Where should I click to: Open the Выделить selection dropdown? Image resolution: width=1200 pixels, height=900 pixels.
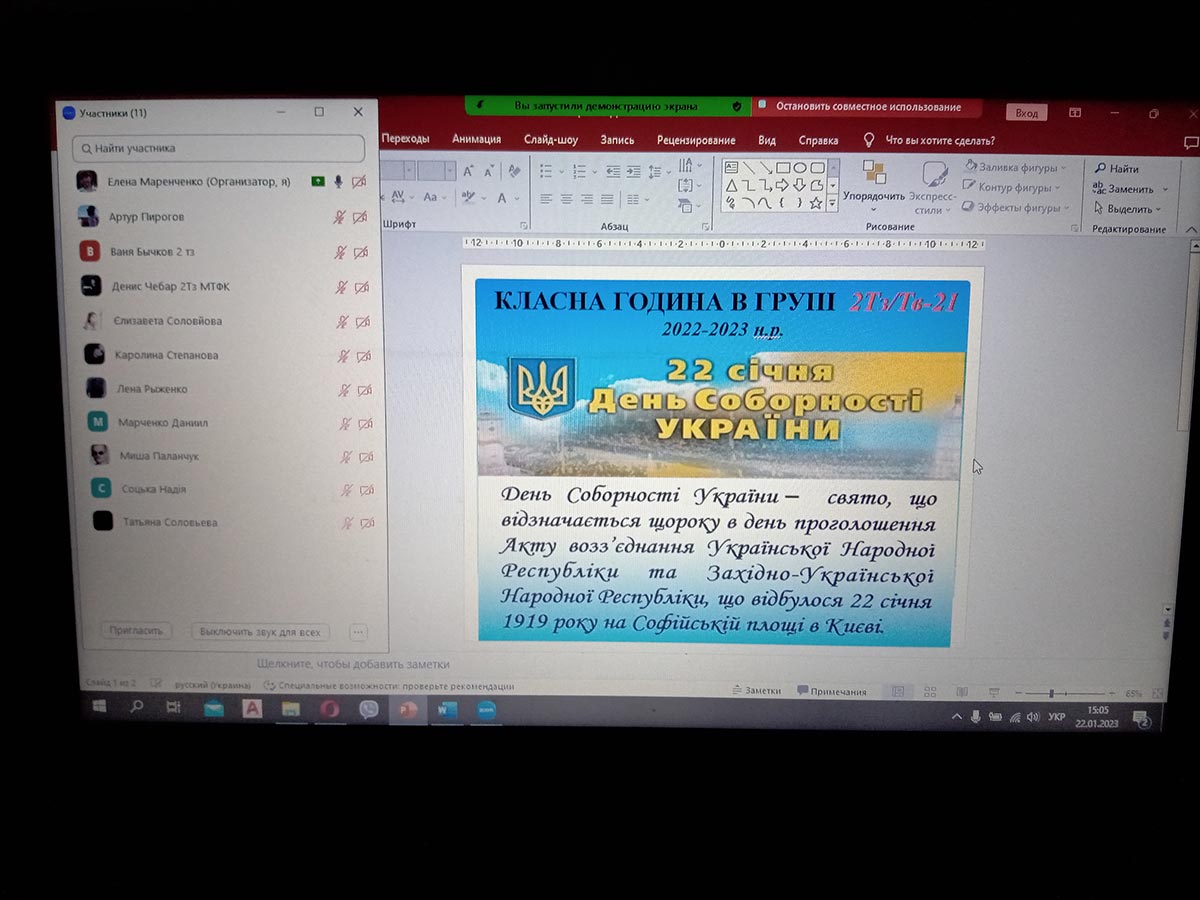pyautogui.click(x=1128, y=209)
